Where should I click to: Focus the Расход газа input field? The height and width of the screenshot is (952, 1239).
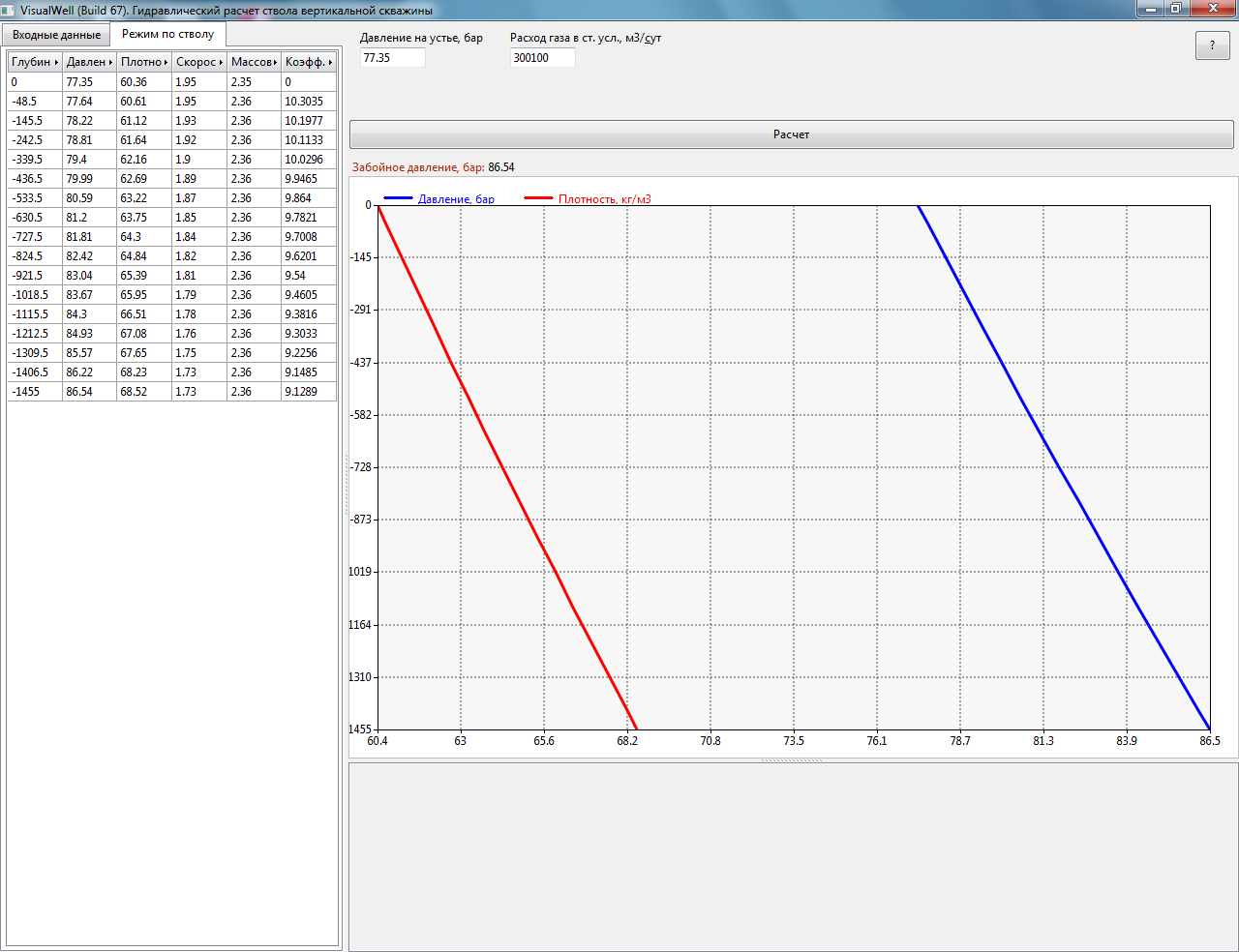(543, 58)
